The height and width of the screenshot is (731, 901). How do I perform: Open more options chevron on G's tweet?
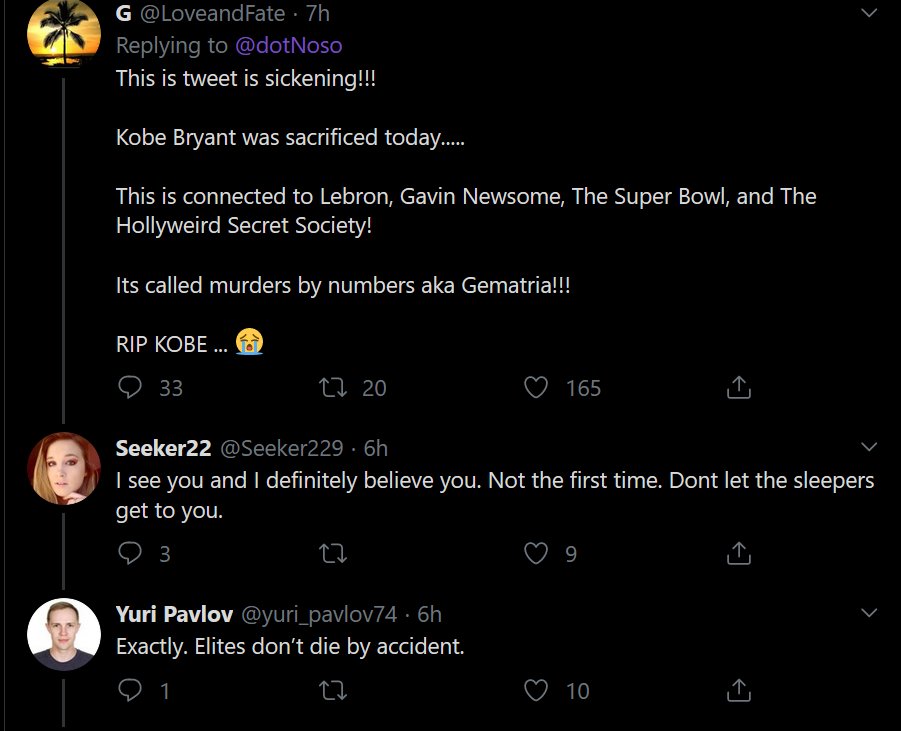pyautogui.click(x=868, y=13)
